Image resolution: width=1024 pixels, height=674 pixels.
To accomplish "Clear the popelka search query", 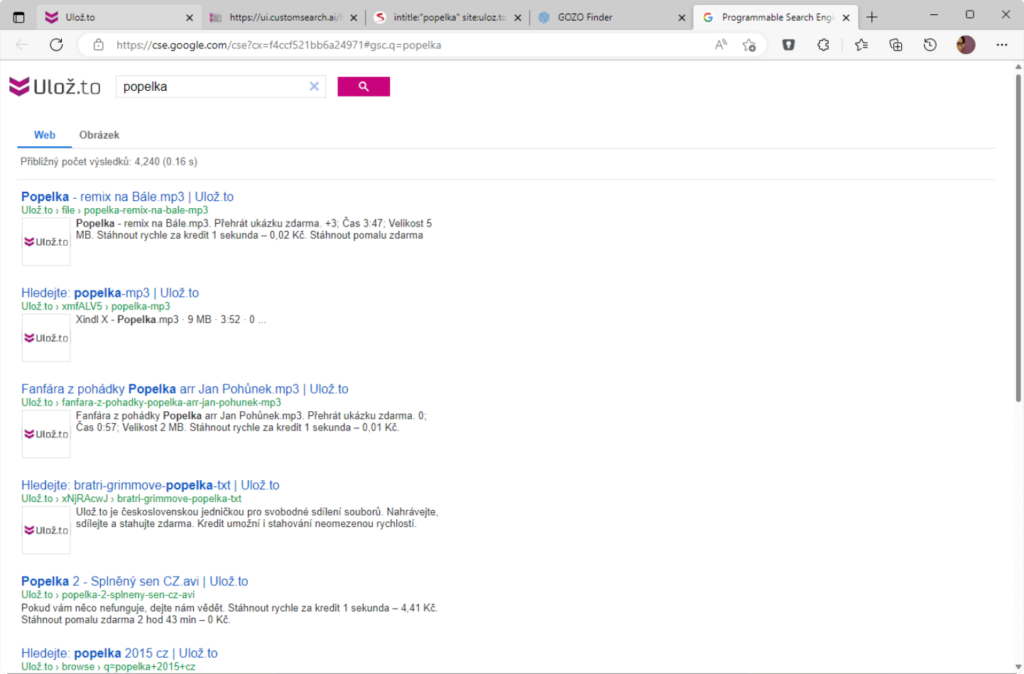I will (314, 86).
